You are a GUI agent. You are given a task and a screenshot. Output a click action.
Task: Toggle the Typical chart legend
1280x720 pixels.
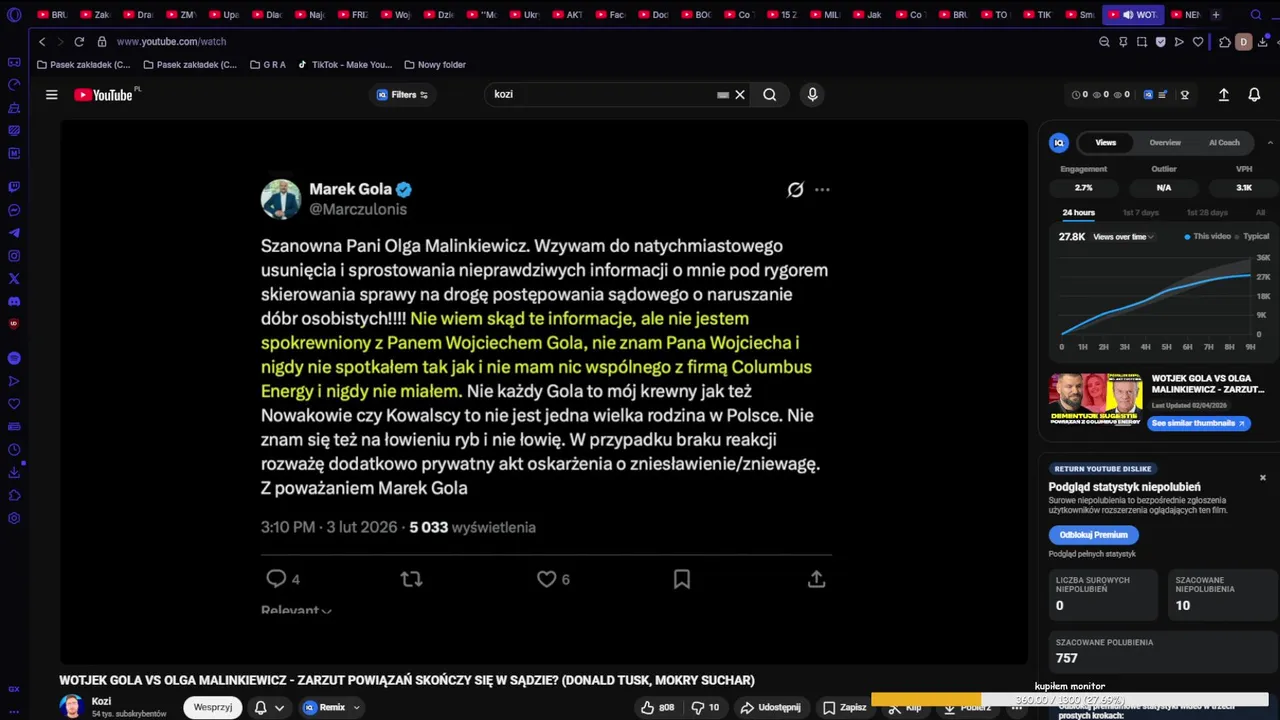[1251, 237]
